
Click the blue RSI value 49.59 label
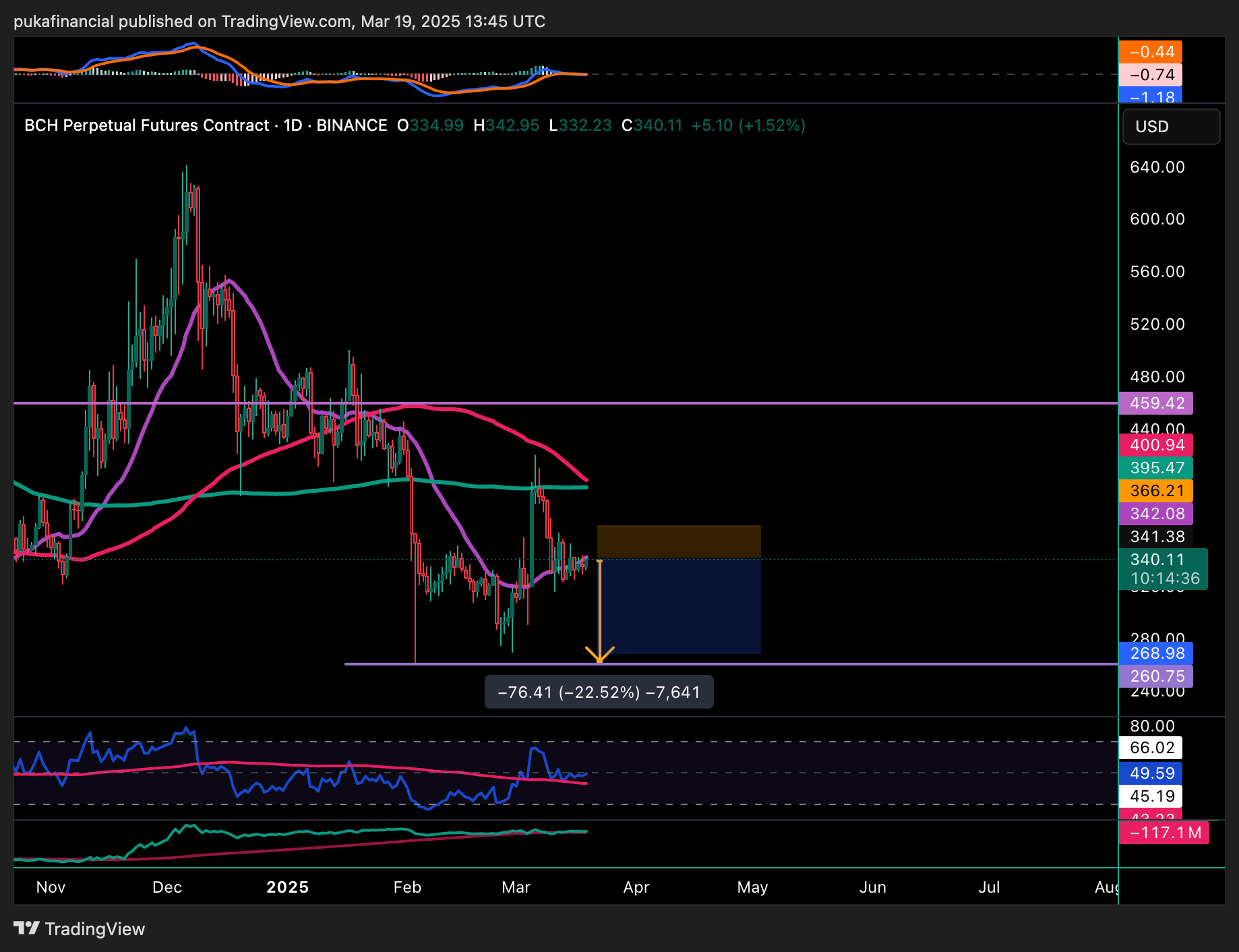pyautogui.click(x=1151, y=773)
